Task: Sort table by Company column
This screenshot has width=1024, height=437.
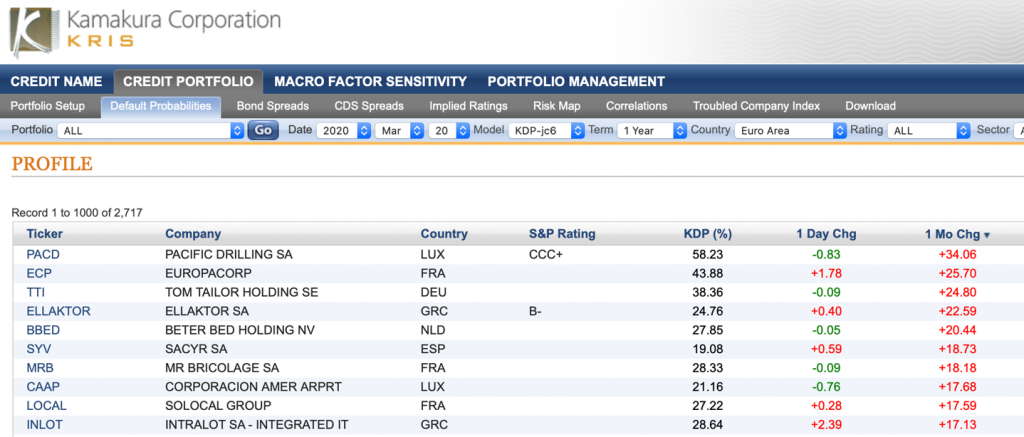Action: tap(193, 234)
